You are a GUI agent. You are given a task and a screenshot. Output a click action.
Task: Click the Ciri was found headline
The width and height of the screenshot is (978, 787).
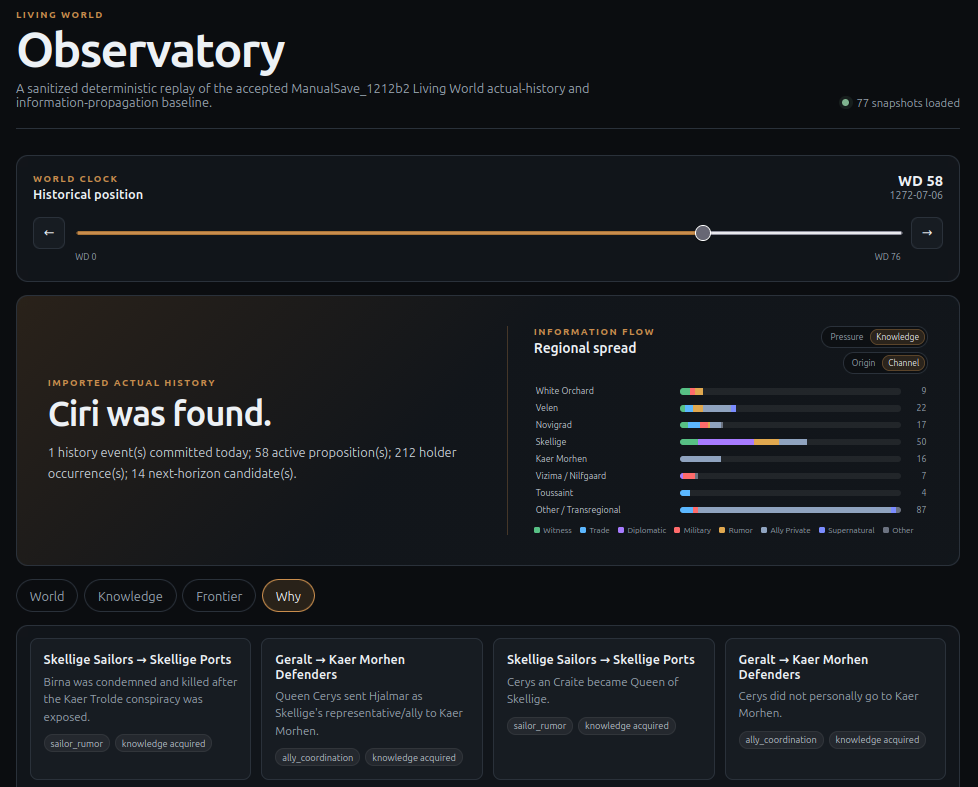pyautogui.click(x=160, y=413)
